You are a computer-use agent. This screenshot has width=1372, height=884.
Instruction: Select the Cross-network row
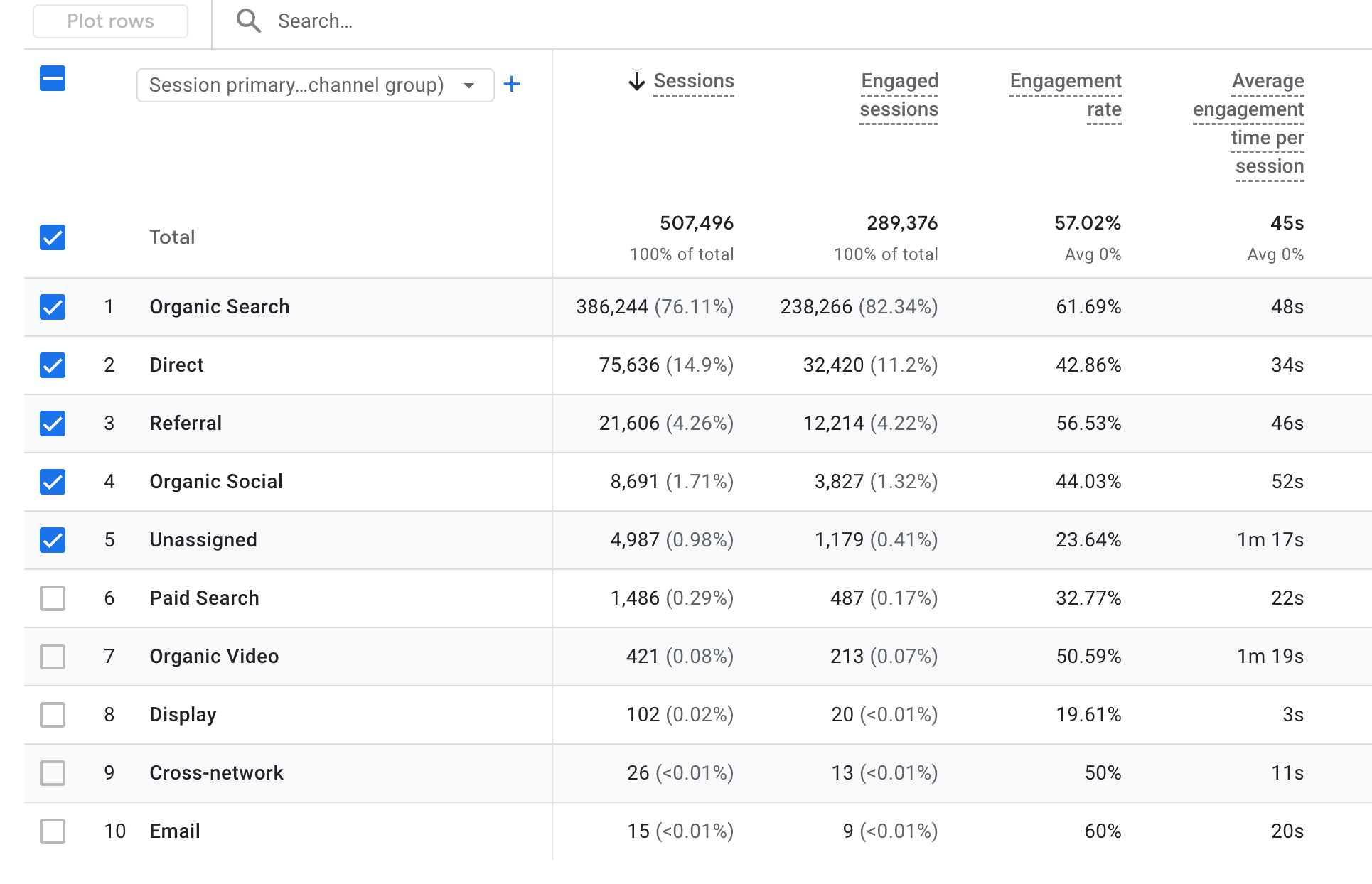point(52,773)
